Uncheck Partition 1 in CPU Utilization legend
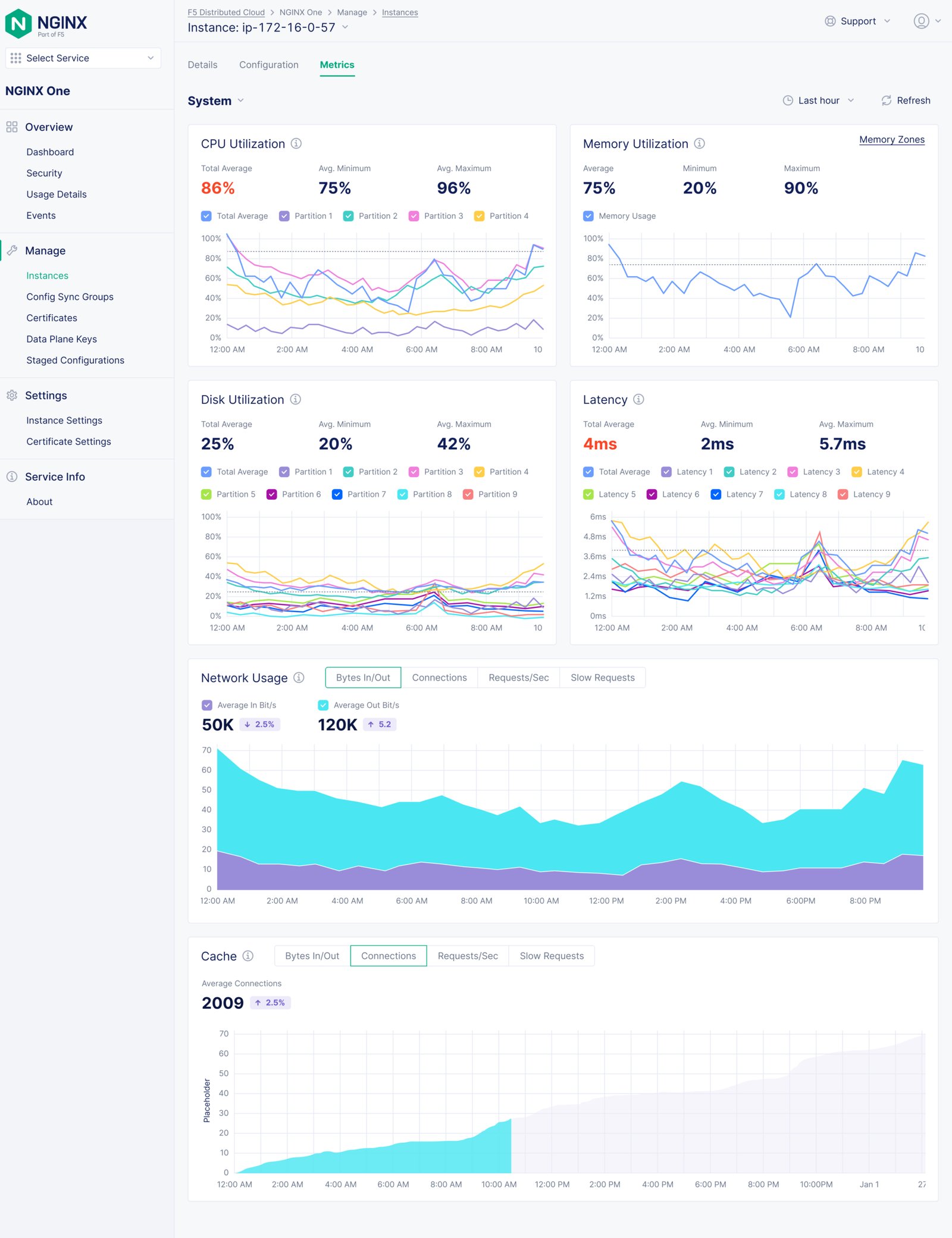952x1238 pixels. tap(284, 216)
